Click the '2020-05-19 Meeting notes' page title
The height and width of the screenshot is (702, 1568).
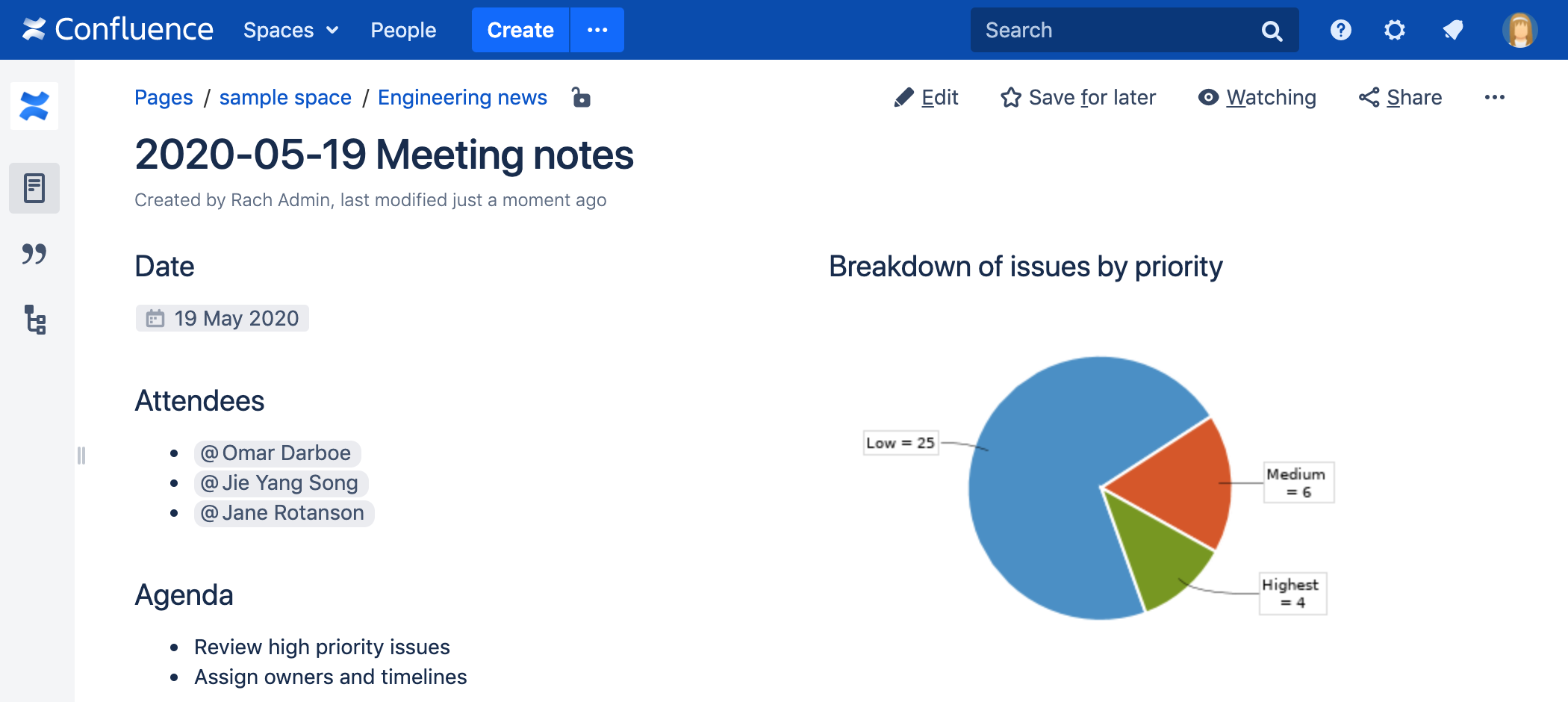coord(384,155)
